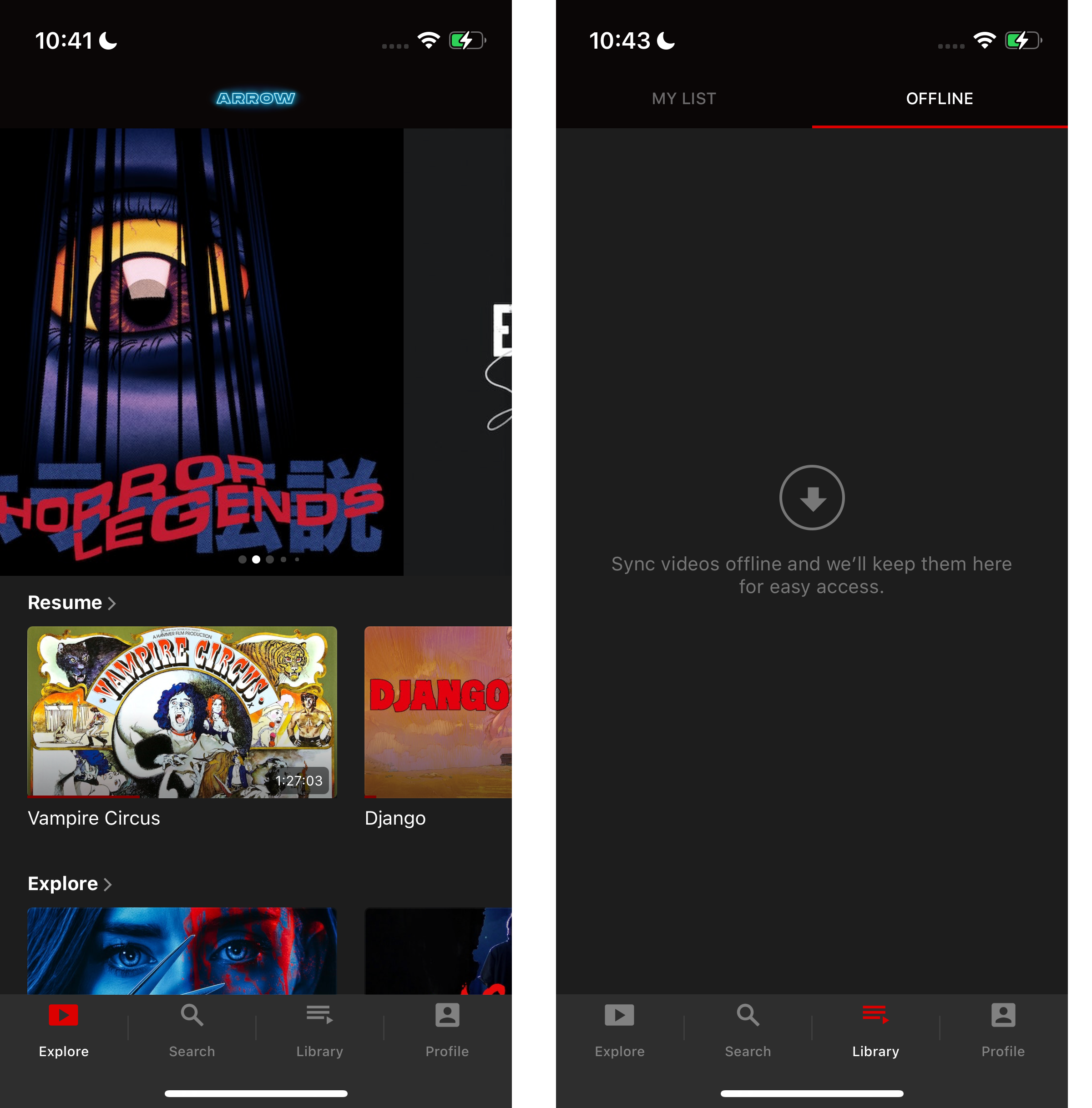Screen dimensions: 1092x1108
Task: Tap battery charging icon in left screen
Action: pyautogui.click(x=467, y=40)
